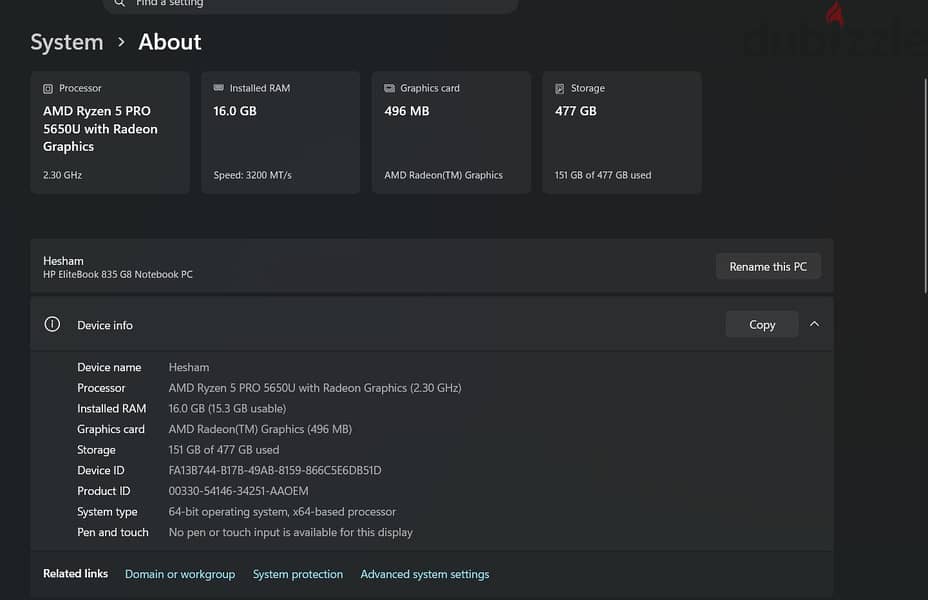Click the vertical scrollbar thumb

tap(925, 185)
